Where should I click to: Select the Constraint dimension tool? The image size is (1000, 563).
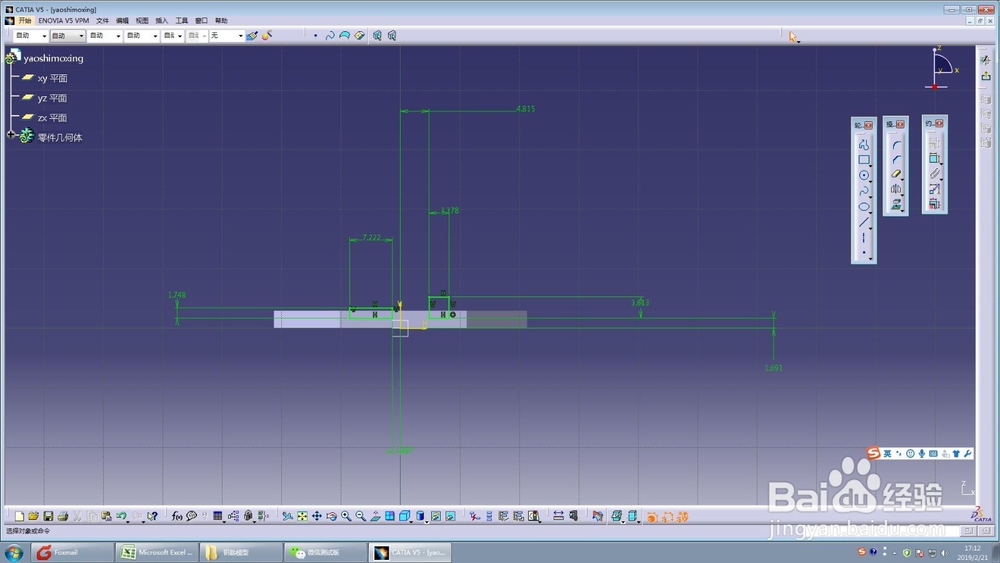tap(934, 158)
